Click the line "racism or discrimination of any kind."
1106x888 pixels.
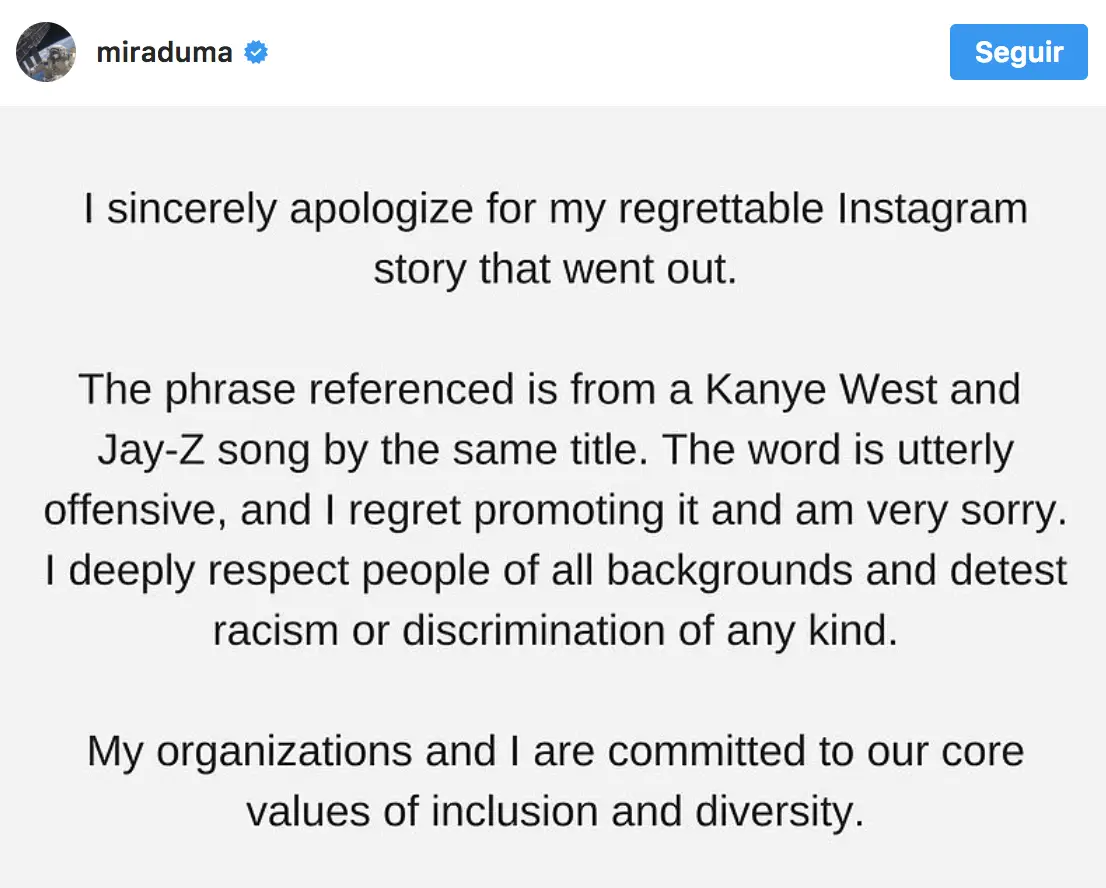coord(555,631)
